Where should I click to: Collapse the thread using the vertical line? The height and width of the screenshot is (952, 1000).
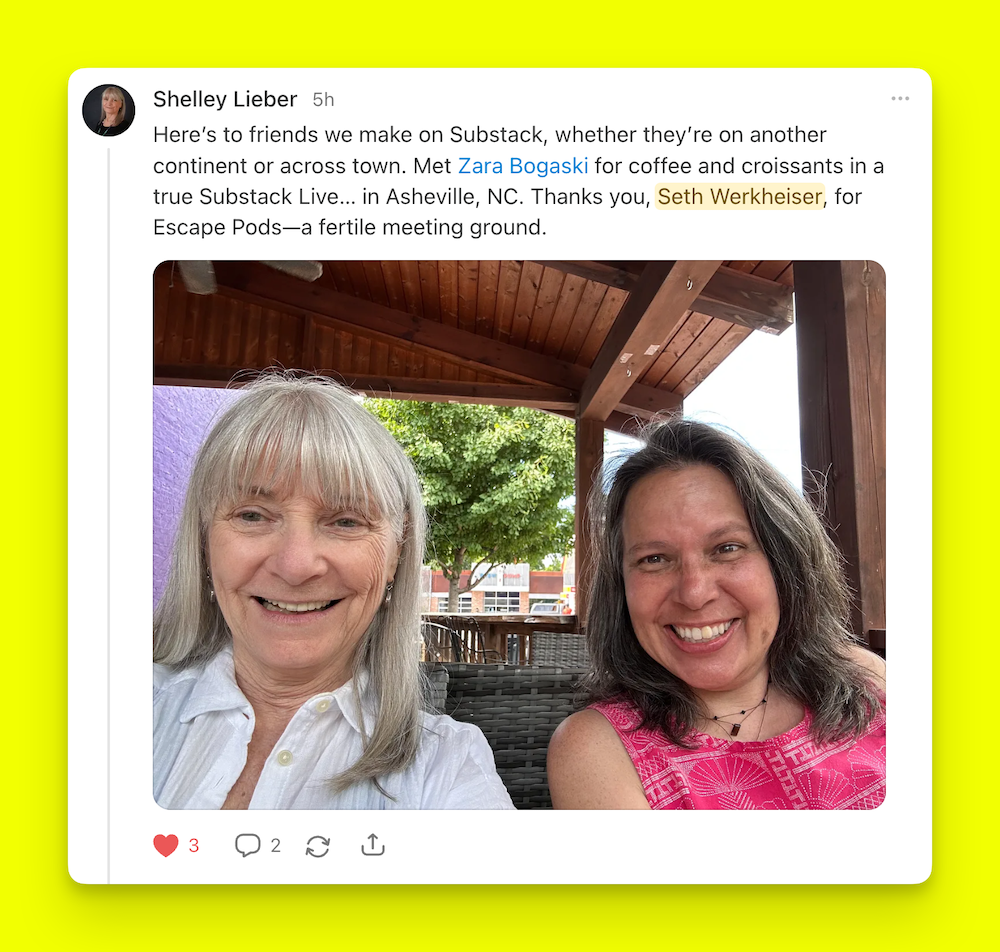(x=108, y=515)
